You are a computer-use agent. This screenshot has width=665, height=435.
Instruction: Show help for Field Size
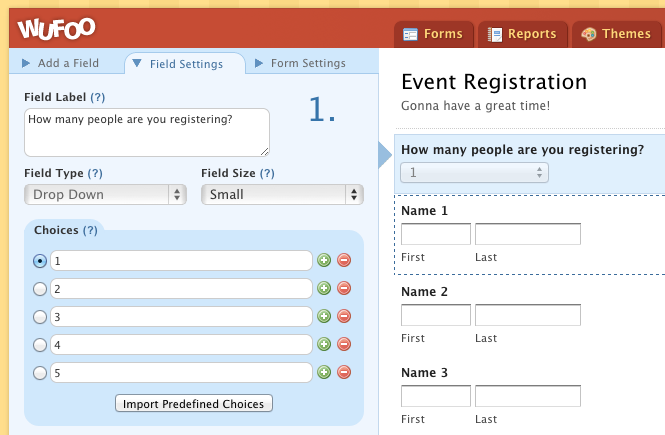[267, 173]
